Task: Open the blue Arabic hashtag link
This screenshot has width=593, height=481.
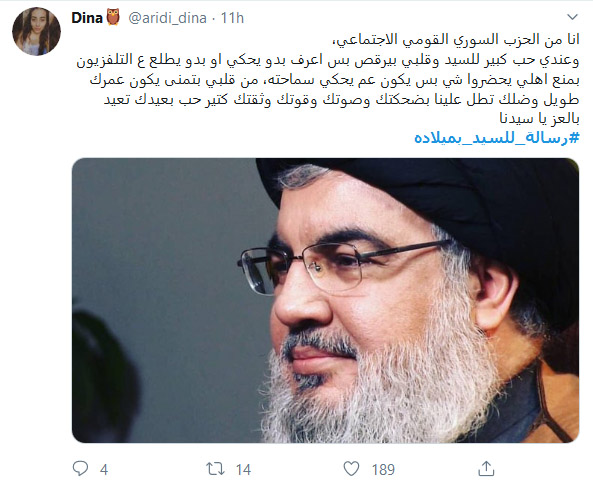Action: [497, 138]
